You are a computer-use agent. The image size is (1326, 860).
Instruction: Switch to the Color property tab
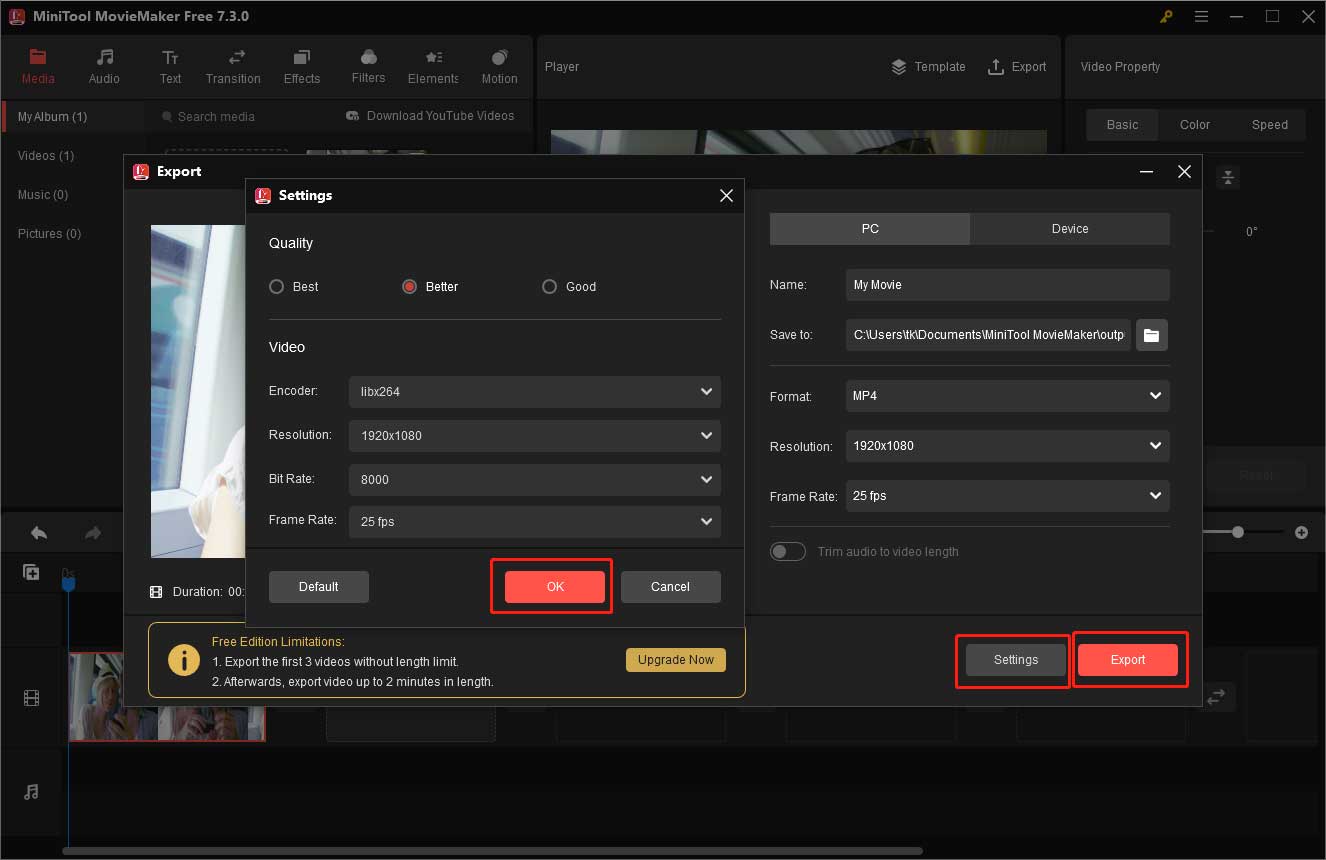[x=1195, y=125]
